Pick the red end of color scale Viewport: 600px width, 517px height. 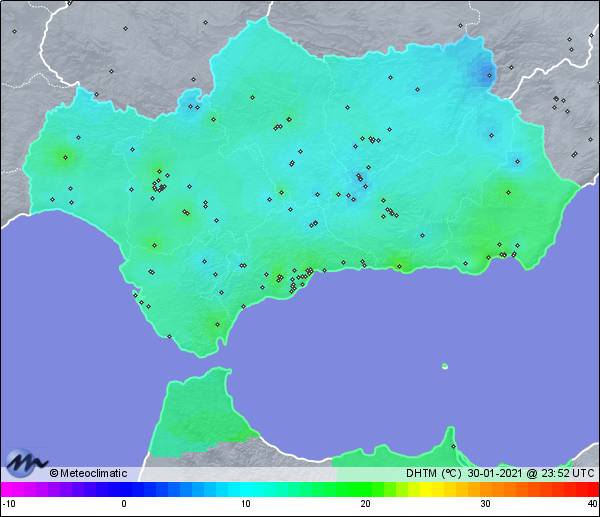(592, 489)
